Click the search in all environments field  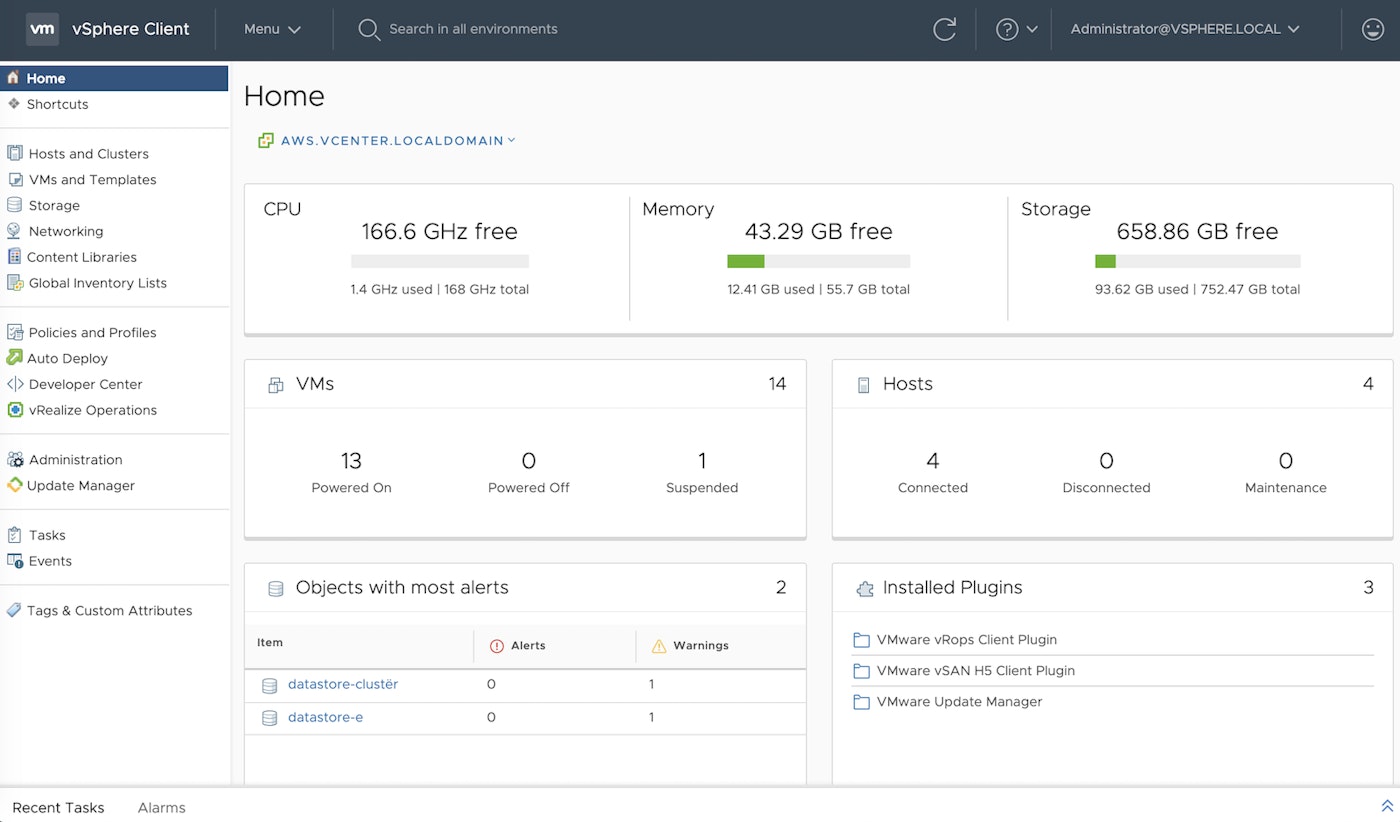473,29
